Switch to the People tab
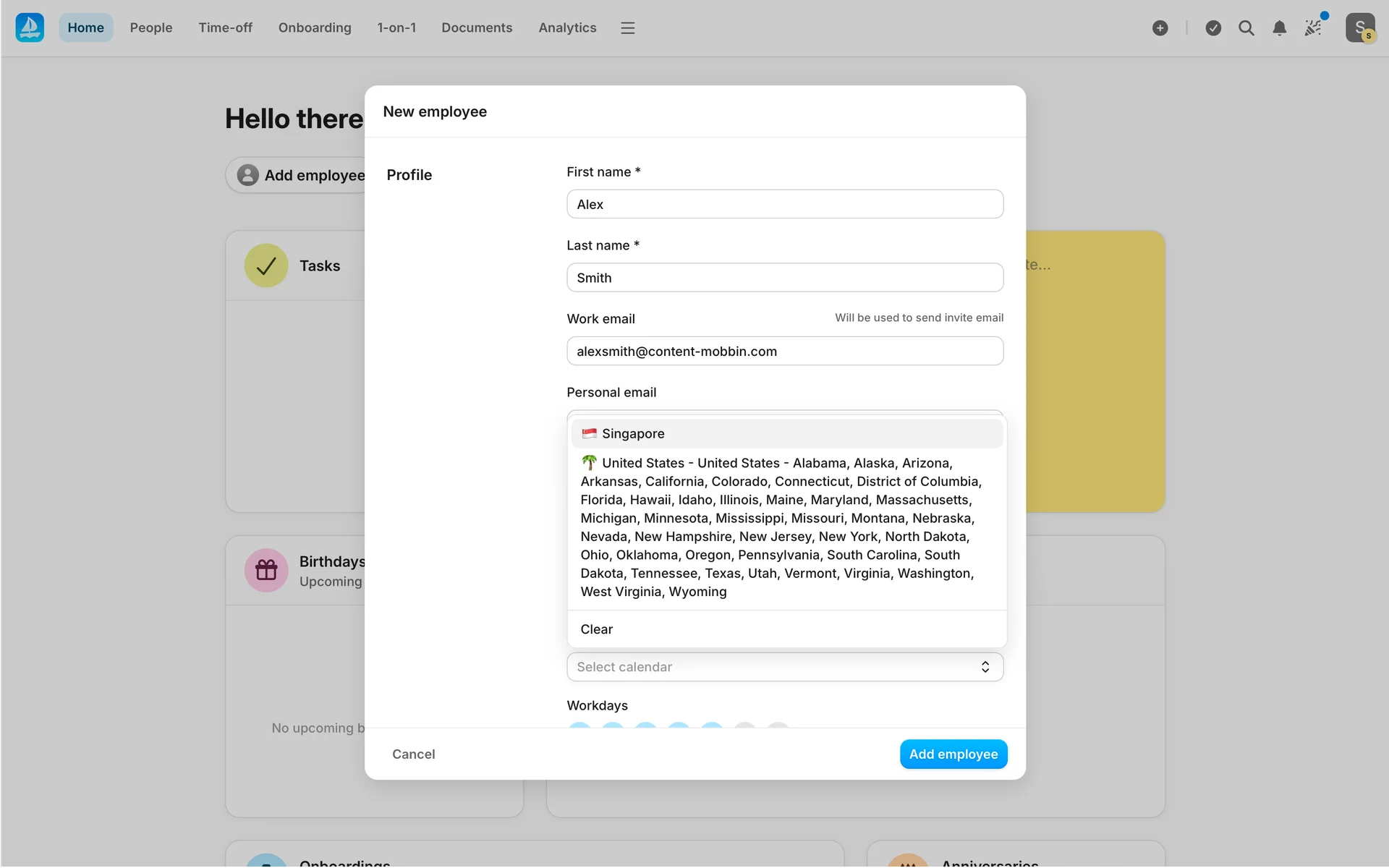 (x=150, y=27)
